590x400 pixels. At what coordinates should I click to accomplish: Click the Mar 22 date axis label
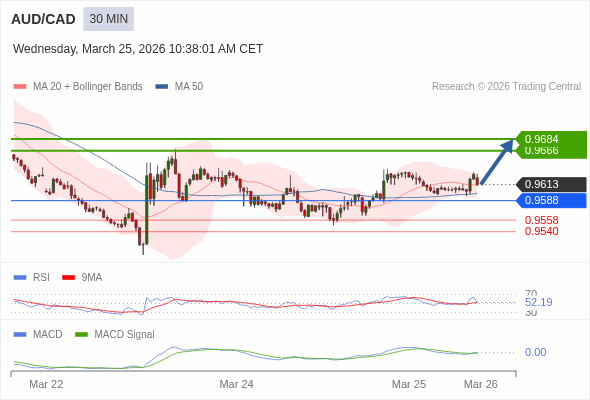(x=46, y=384)
